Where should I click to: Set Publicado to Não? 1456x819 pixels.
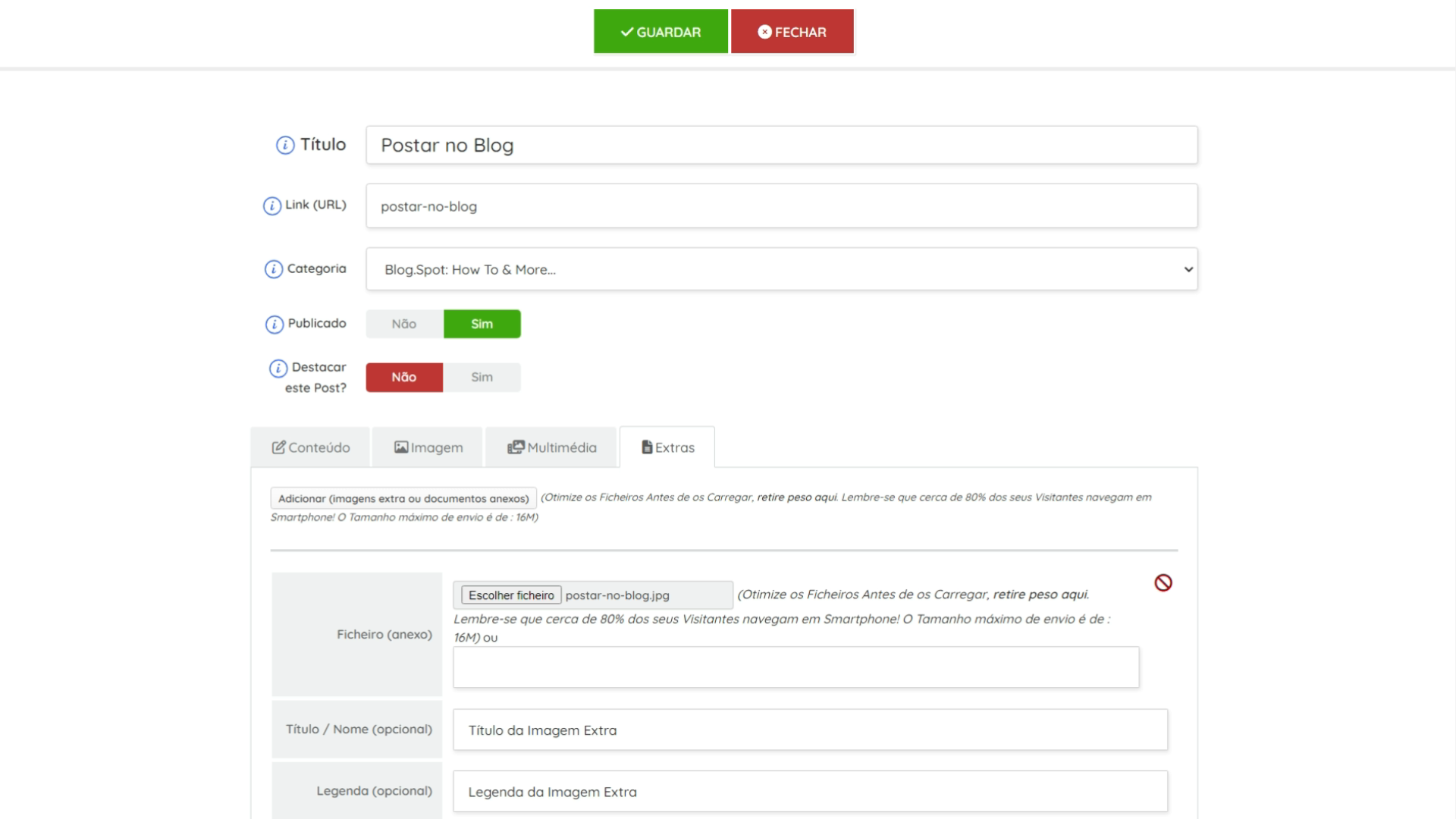click(404, 324)
